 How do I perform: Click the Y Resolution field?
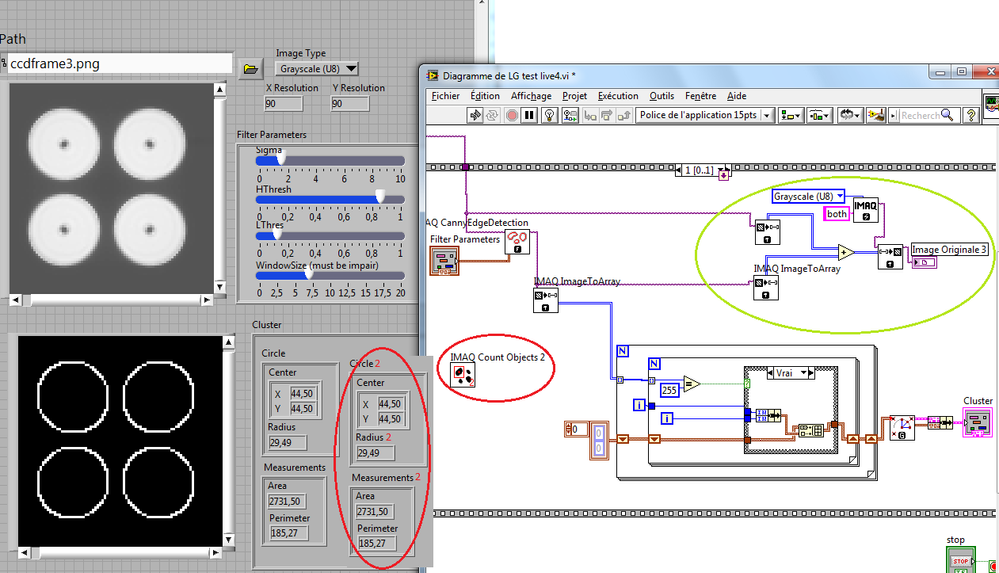[x=350, y=103]
